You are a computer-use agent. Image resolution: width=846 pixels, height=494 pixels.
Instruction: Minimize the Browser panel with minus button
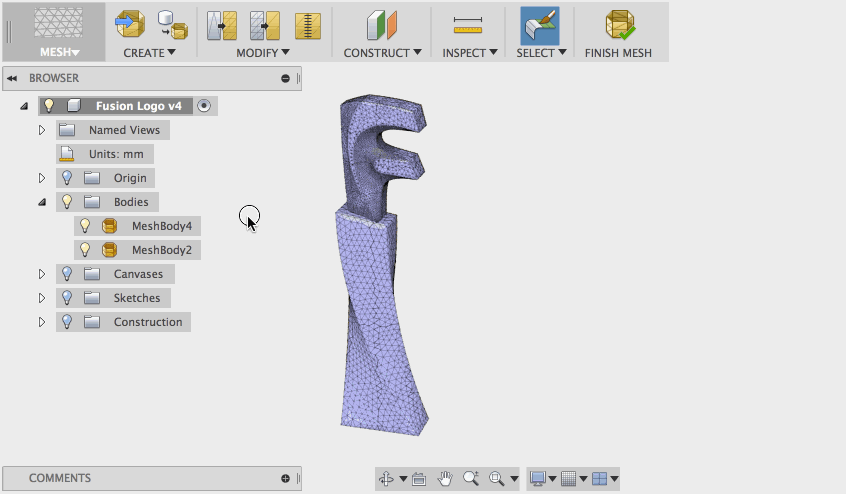point(285,78)
